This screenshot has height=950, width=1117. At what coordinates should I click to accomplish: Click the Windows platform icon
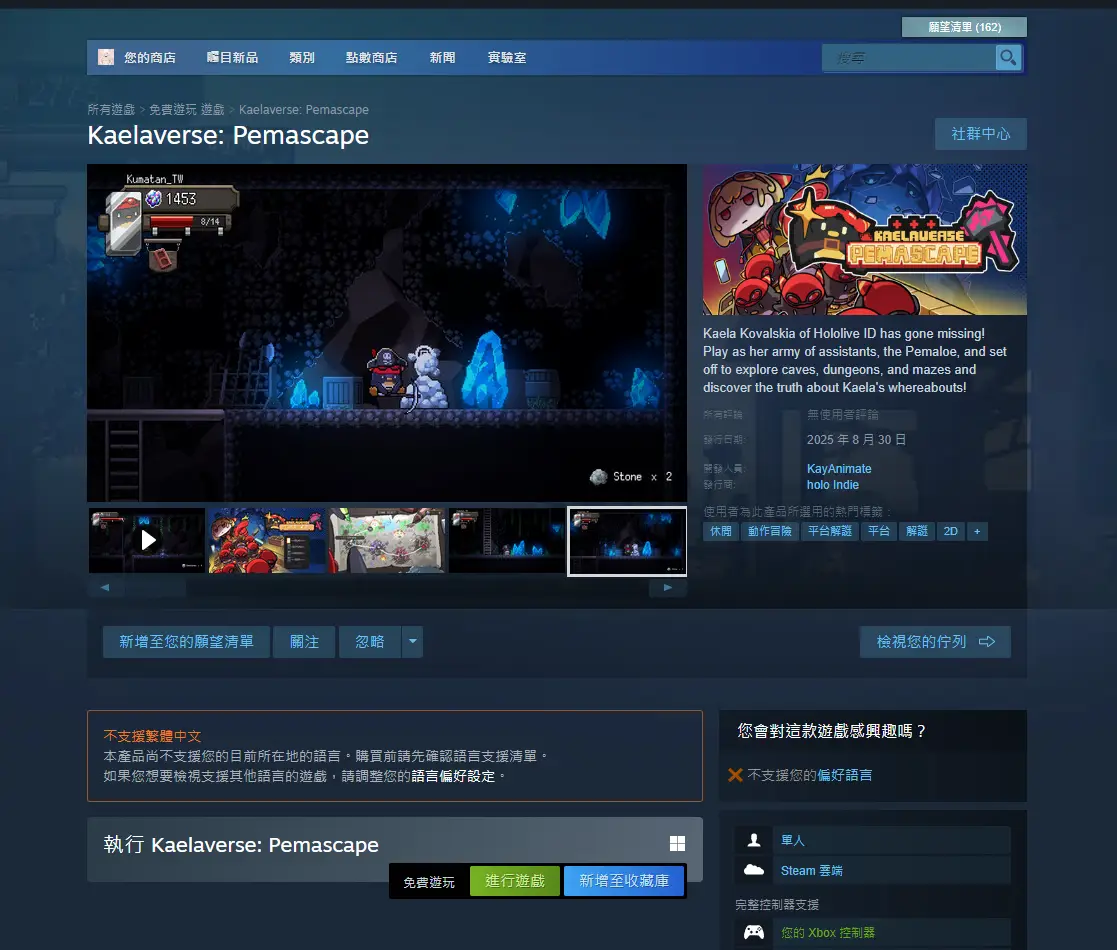tap(677, 844)
